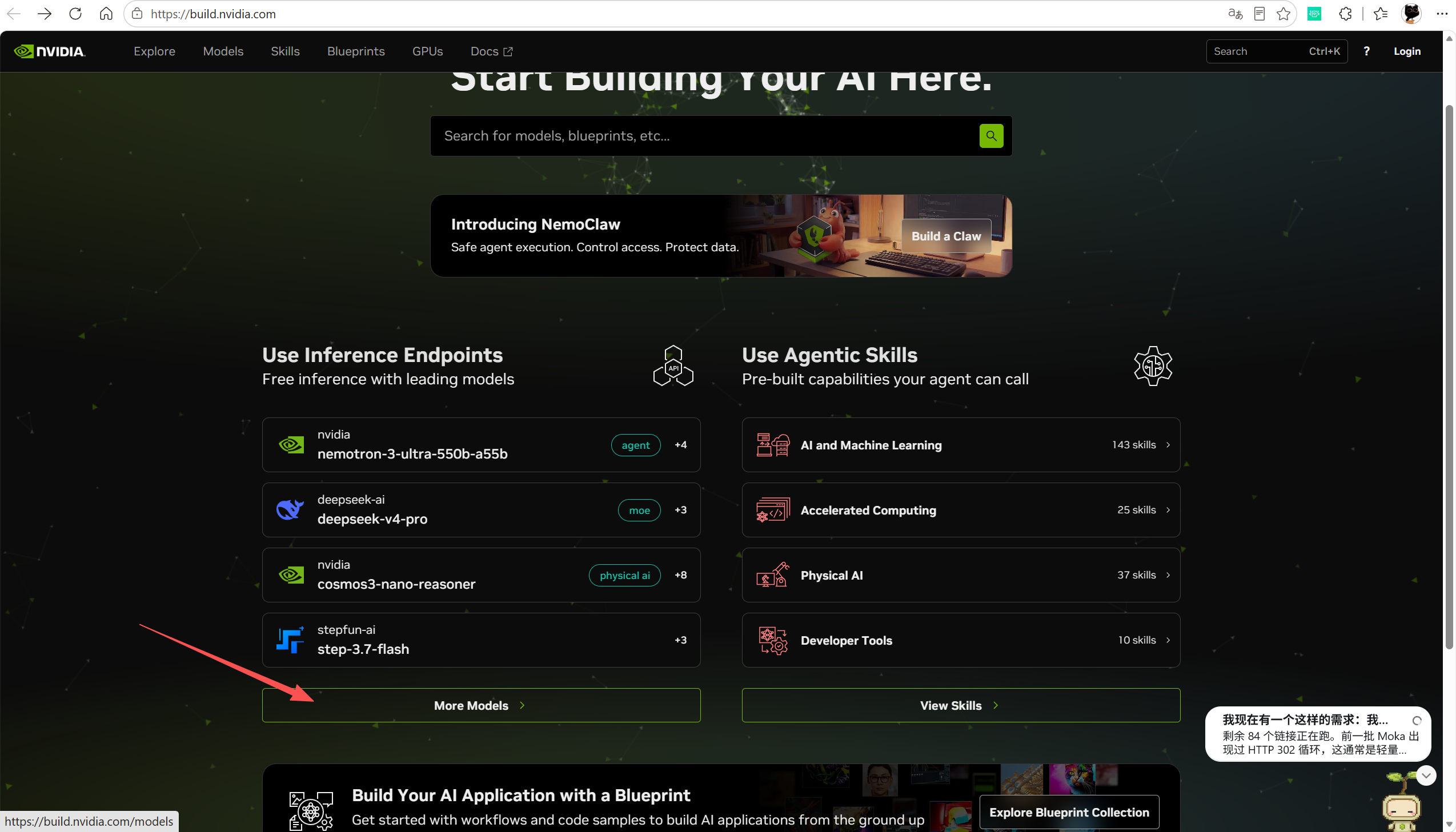Screen dimensions: 1456x832
Task: Expand Accelerated Computing skills chevron
Action: coord(1168,510)
